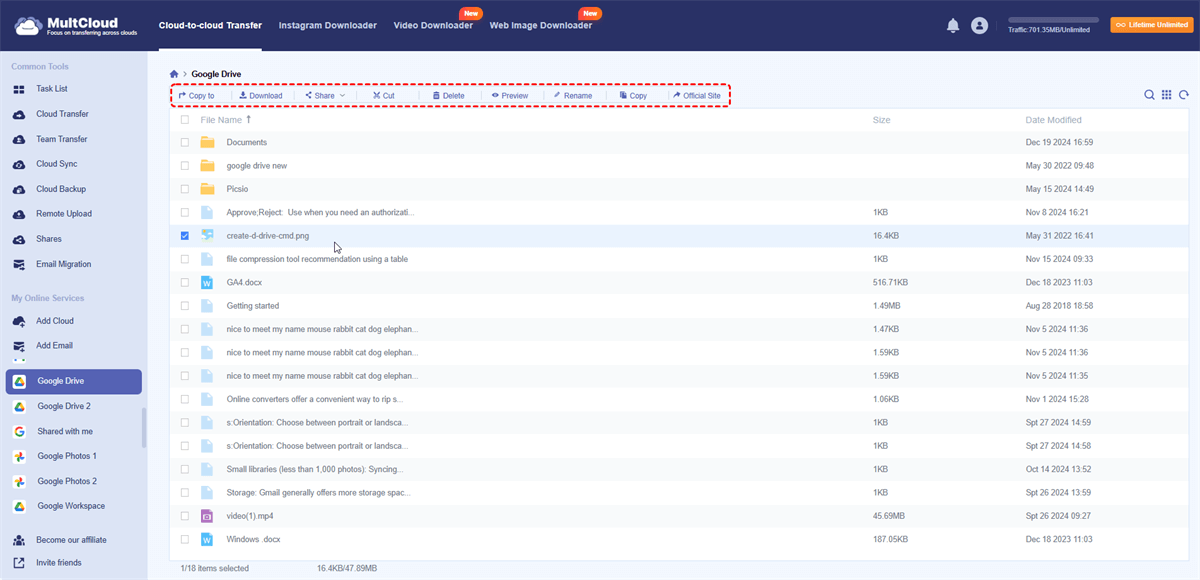Select Storage: Gmail generally offers file
Viewport: 1200px width, 580px height.
(x=318, y=493)
